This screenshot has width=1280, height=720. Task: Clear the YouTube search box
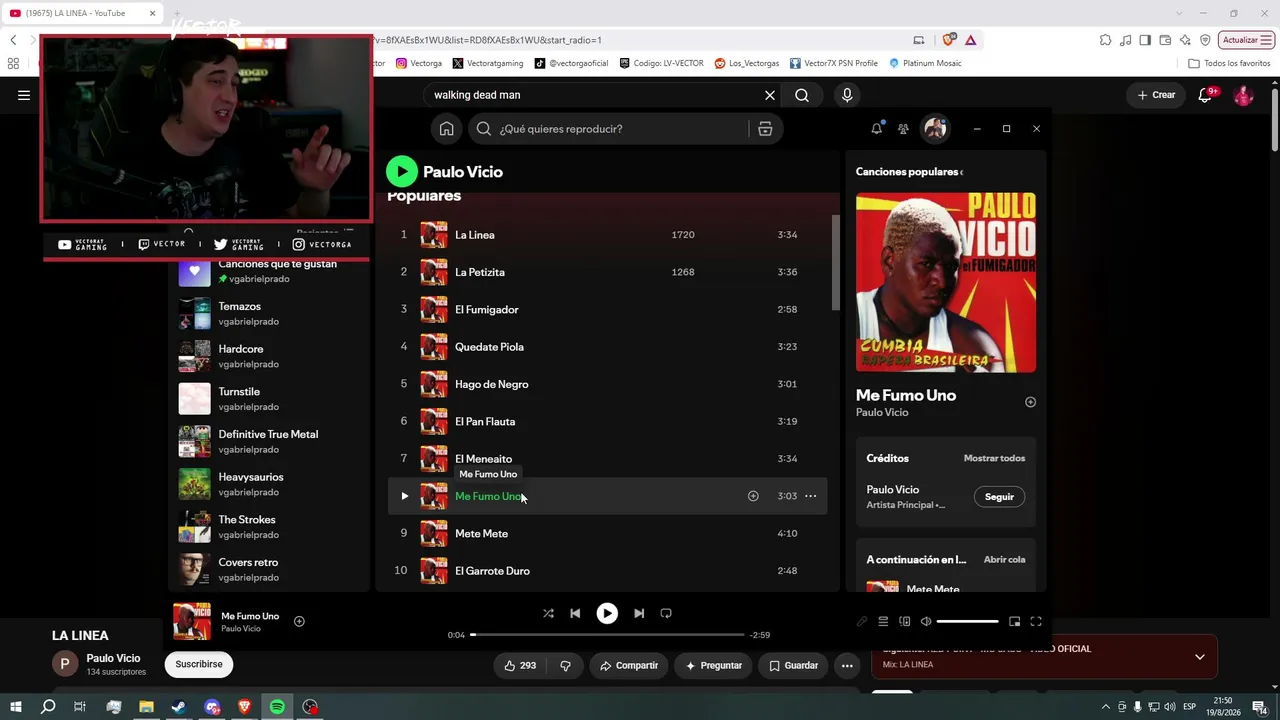point(770,95)
